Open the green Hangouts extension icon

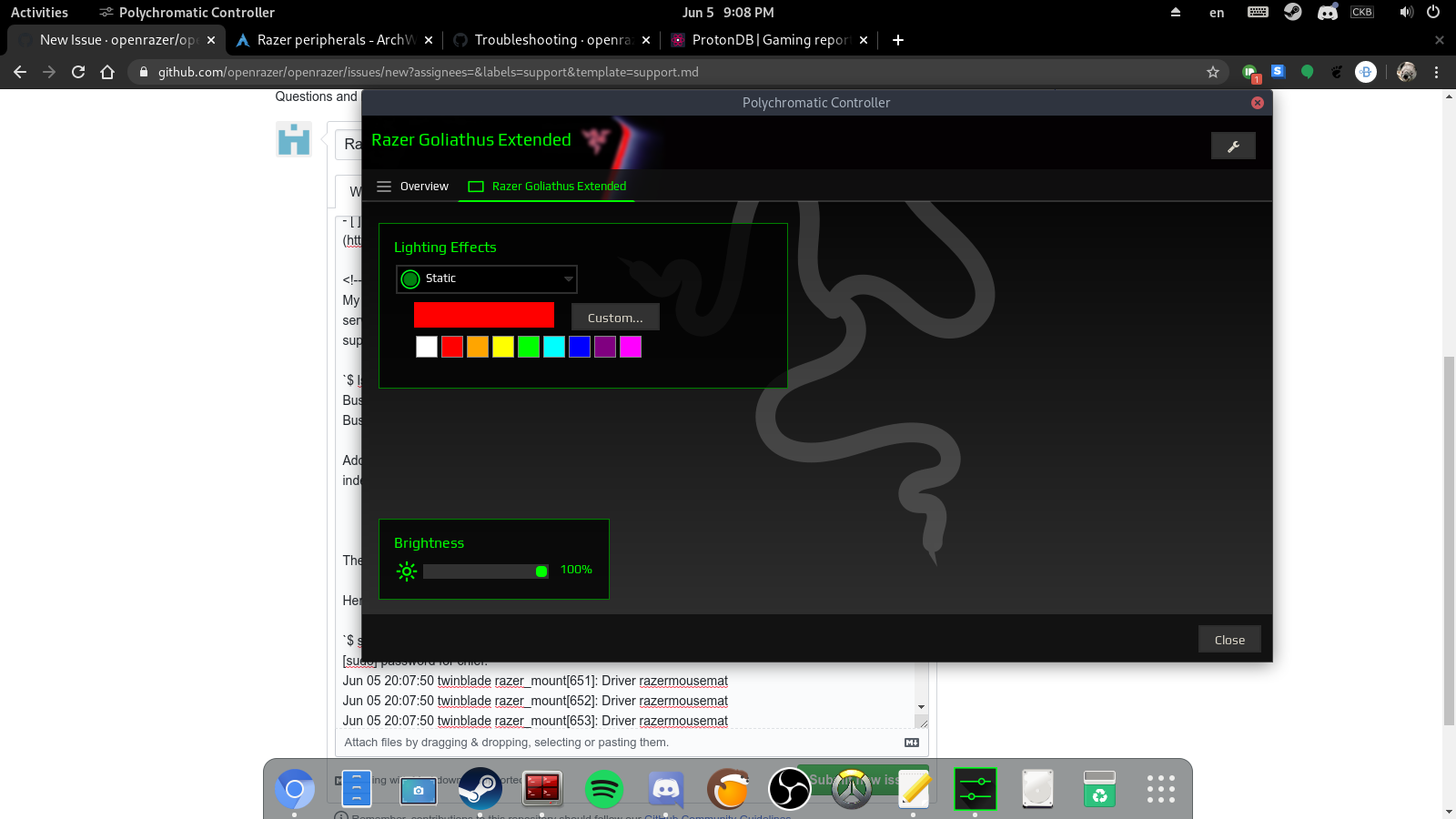(1308, 72)
